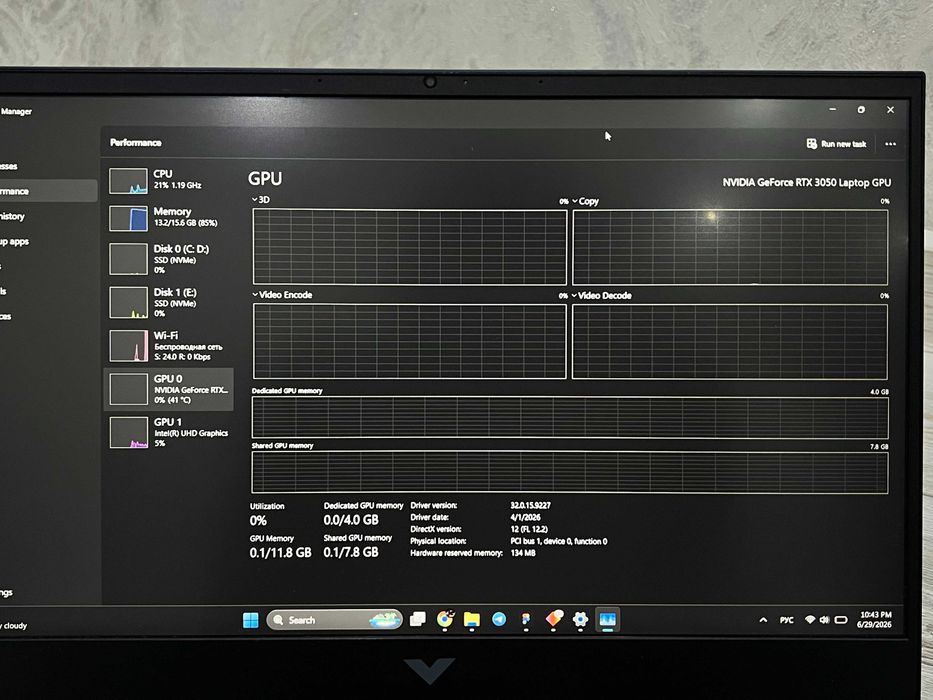Expand the hidden tray icons chevron
Screen dimensions: 933x700
pyautogui.click(x=763, y=620)
